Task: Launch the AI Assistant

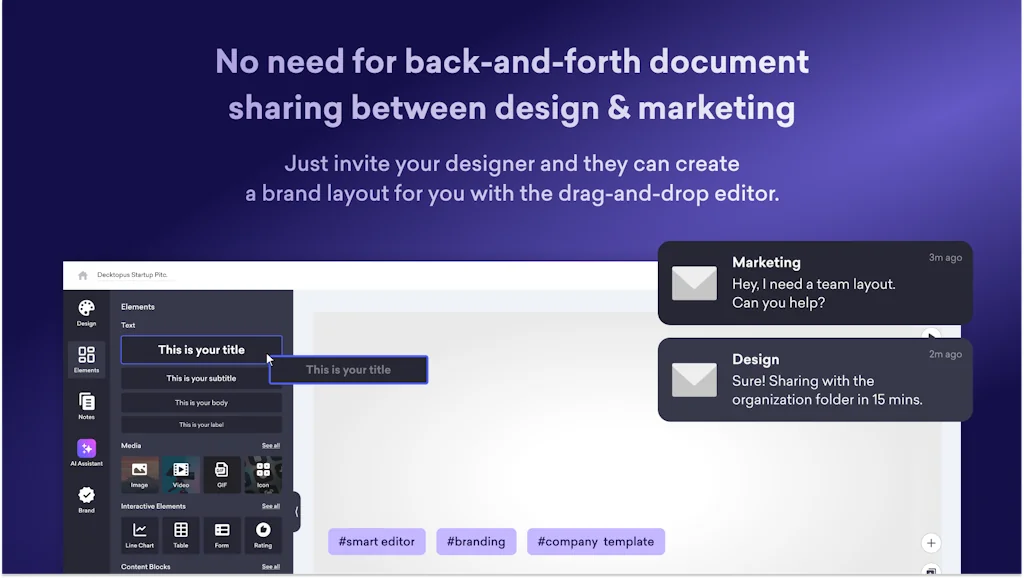Action: pyautogui.click(x=87, y=452)
